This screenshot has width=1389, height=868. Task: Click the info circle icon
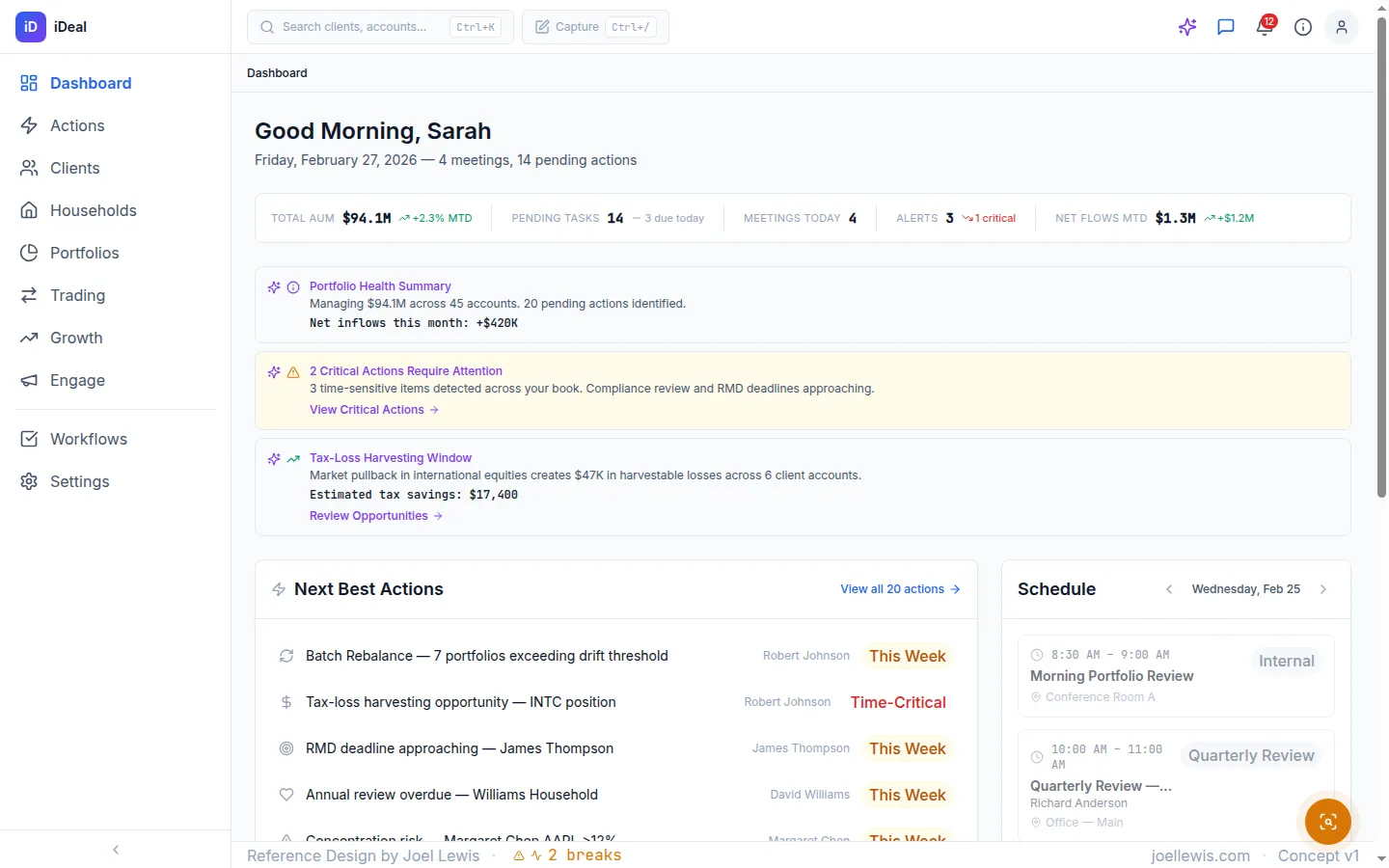coord(1302,27)
